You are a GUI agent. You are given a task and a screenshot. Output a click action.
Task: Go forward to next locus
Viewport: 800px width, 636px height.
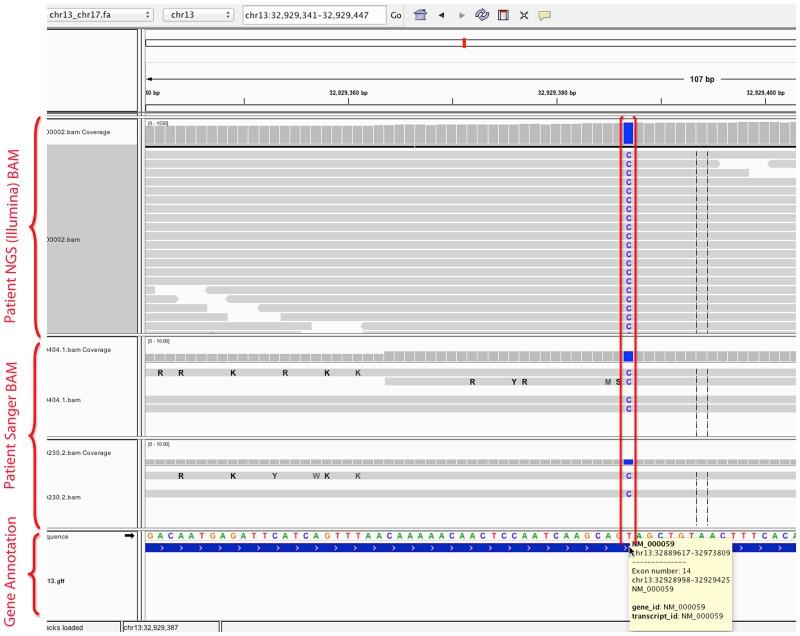(x=460, y=16)
